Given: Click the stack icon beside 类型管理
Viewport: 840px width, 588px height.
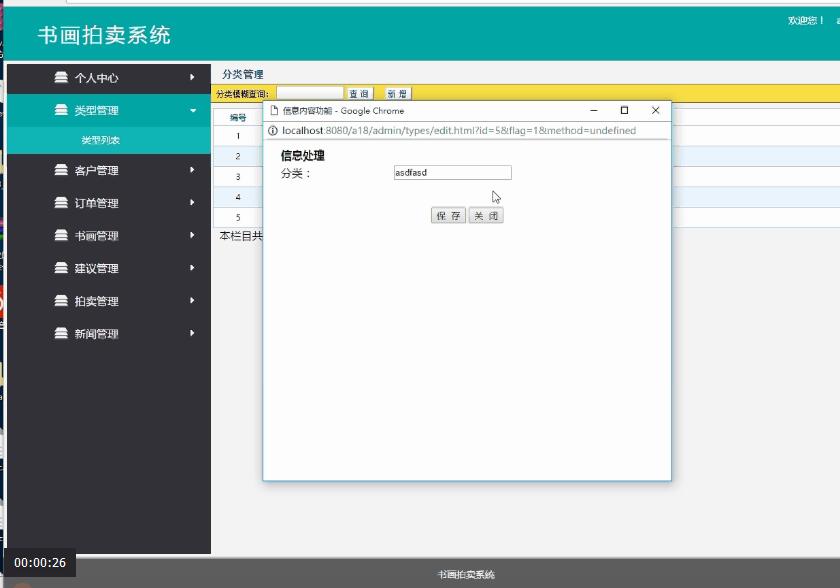Looking at the screenshot, I should (61, 110).
